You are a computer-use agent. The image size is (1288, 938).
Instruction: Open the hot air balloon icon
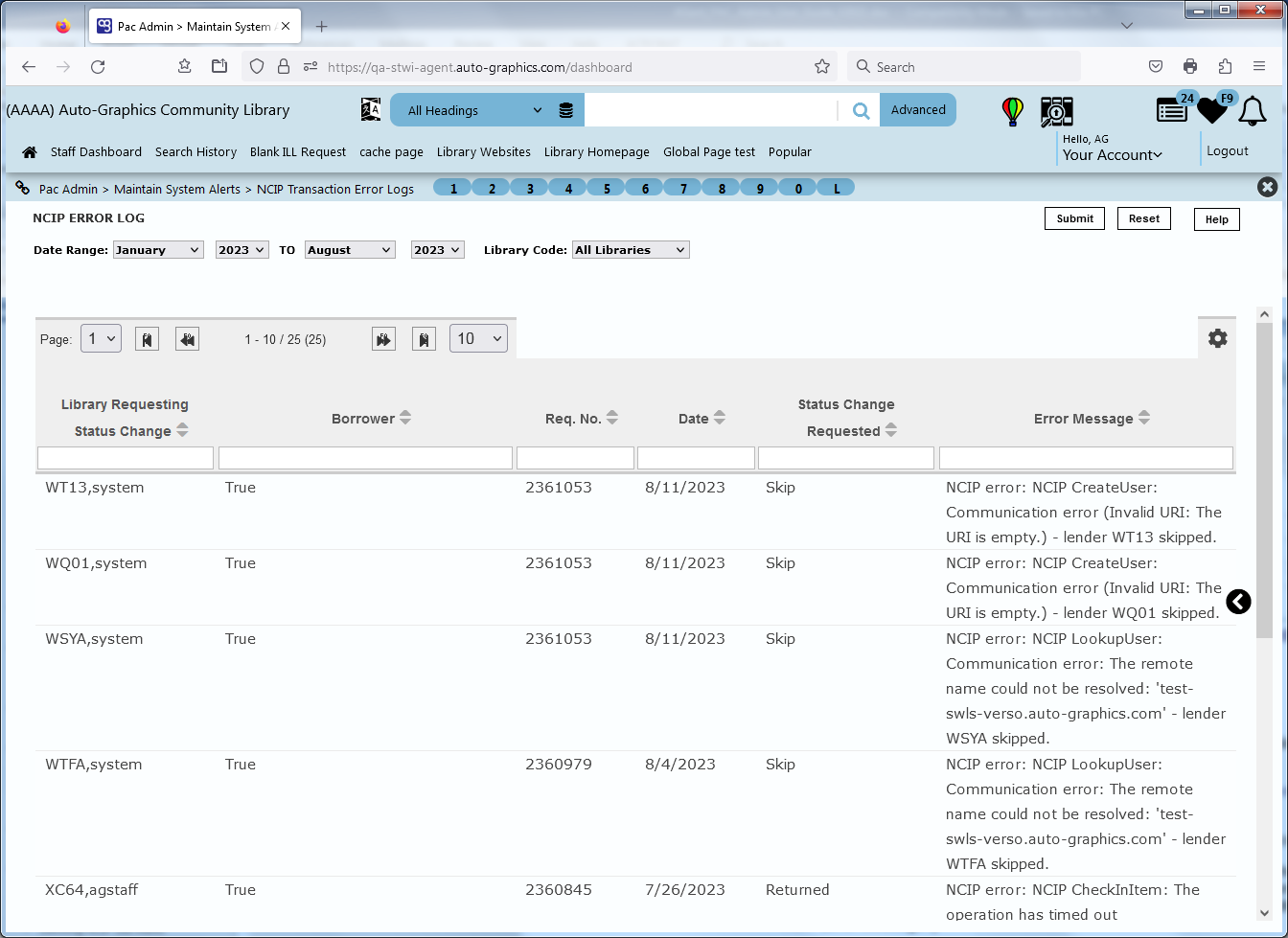1012,111
